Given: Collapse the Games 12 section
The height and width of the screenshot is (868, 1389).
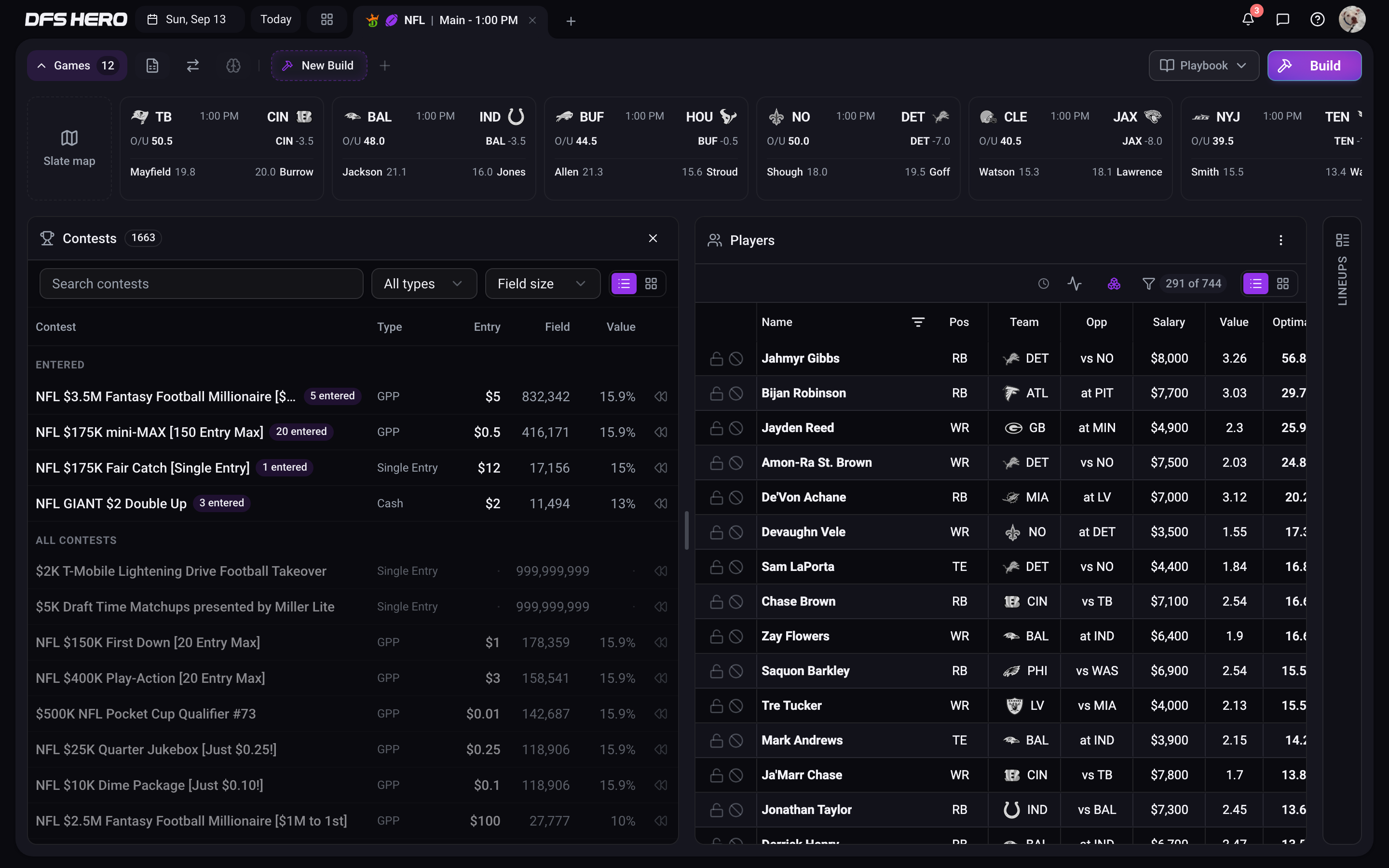Looking at the screenshot, I should (x=77, y=66).
